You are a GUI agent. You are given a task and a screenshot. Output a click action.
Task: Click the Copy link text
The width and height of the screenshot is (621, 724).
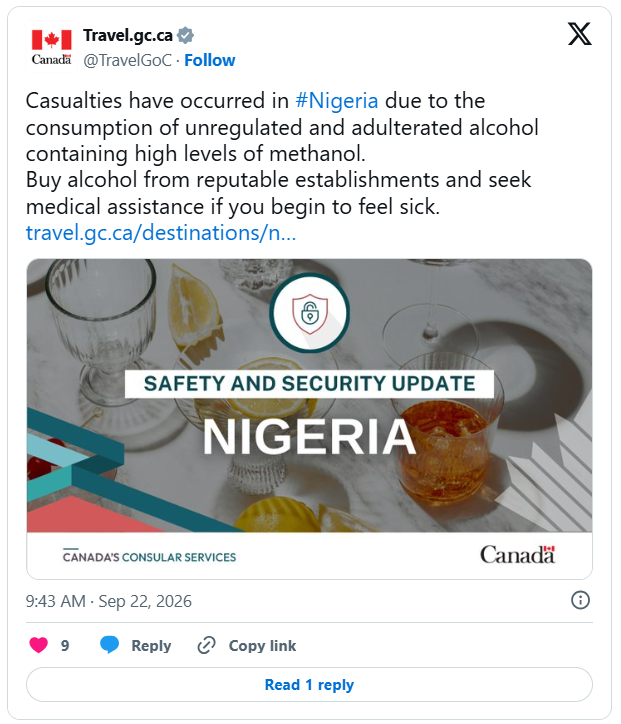click(x=262, y=646)
